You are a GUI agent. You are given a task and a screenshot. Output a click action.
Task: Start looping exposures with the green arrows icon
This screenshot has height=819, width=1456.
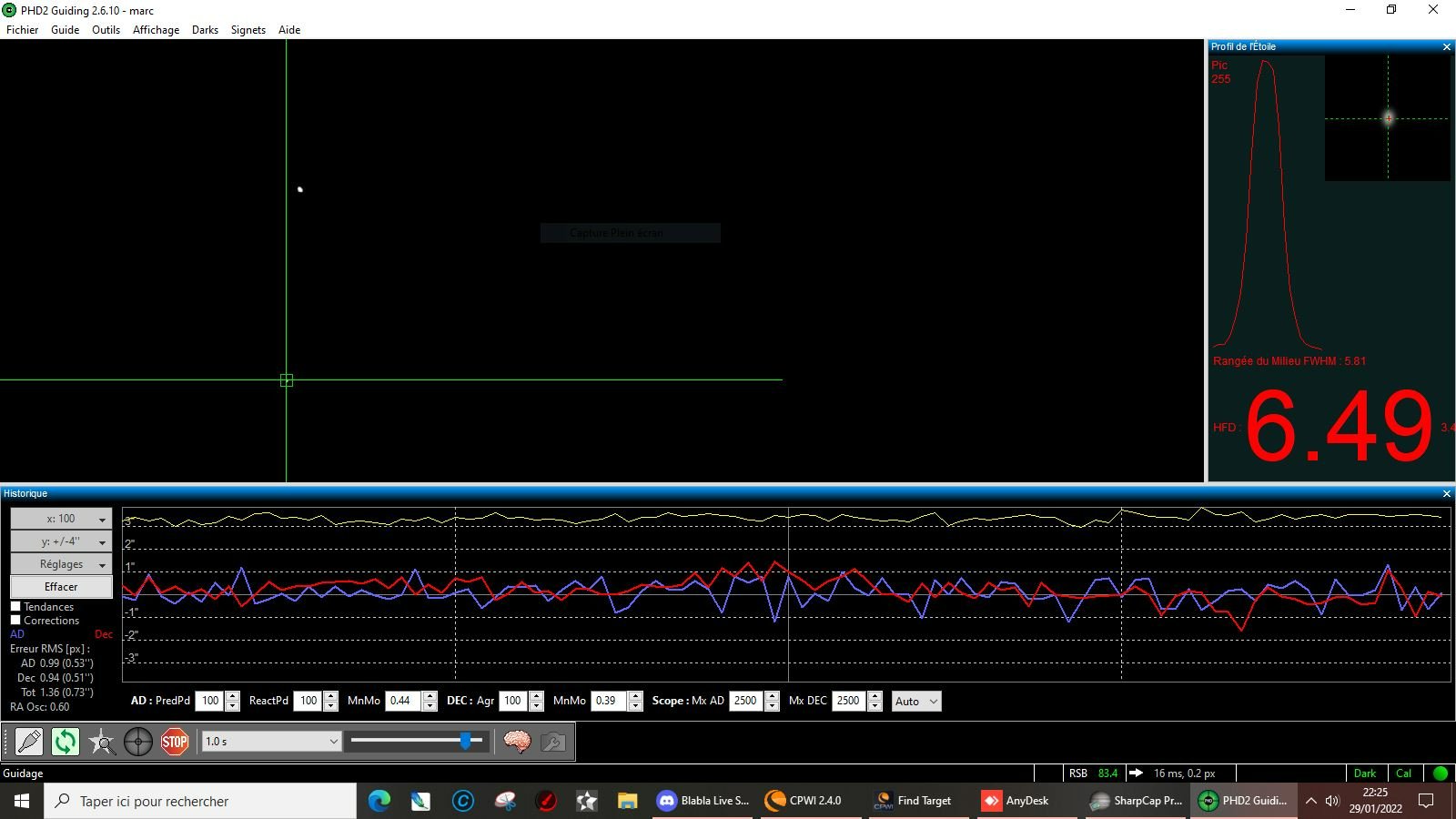66,742
